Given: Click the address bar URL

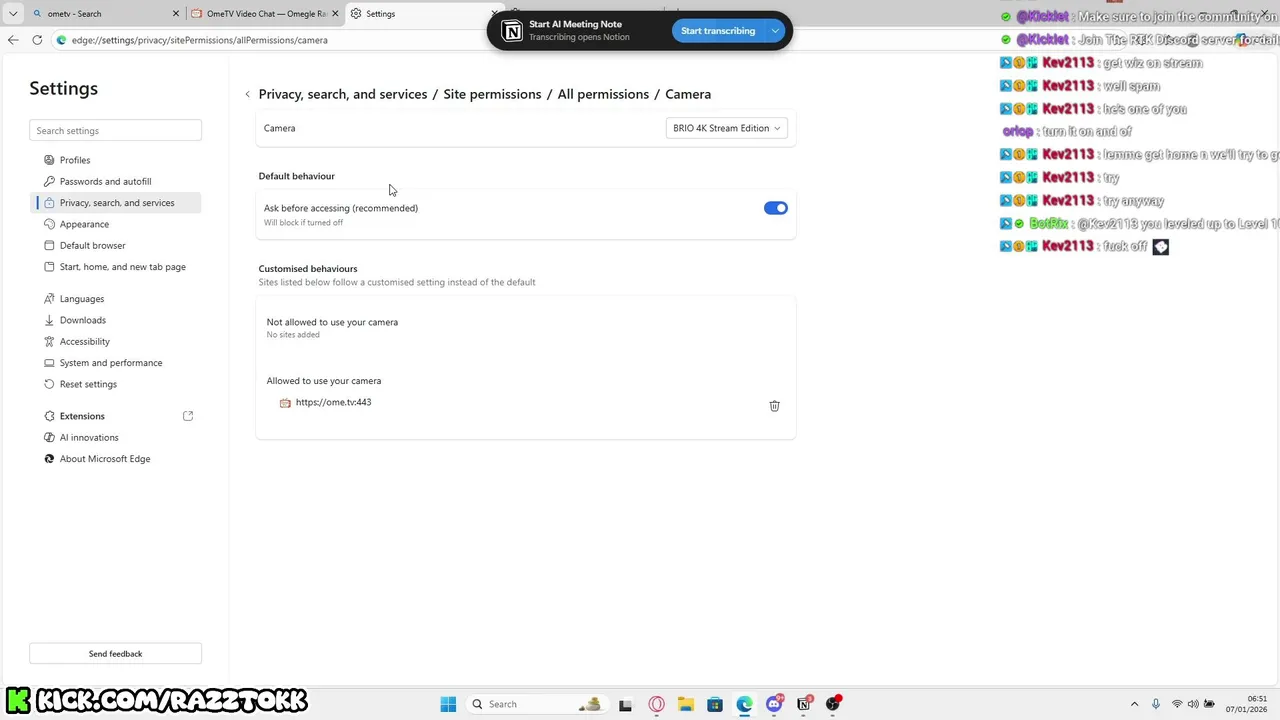Looking at the screenshot, I should pyautogui.click(x=199, y=40).
